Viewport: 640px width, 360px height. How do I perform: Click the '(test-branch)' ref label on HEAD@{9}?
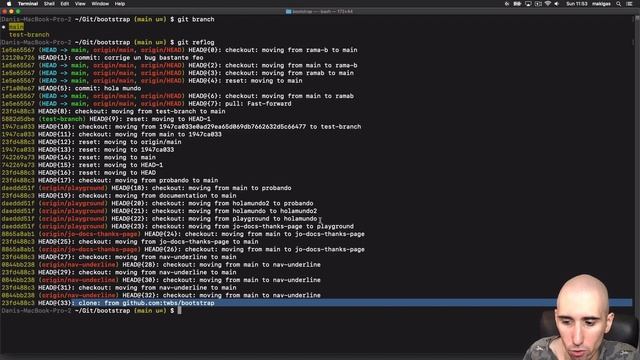click(62, 119)
